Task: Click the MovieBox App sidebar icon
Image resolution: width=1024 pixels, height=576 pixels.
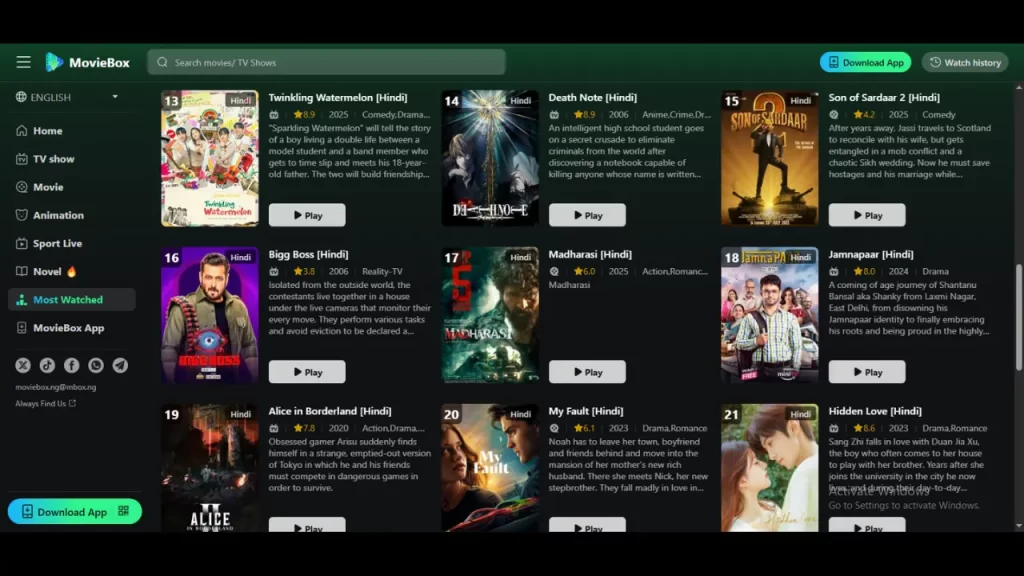Action: (x=22, y=328)
